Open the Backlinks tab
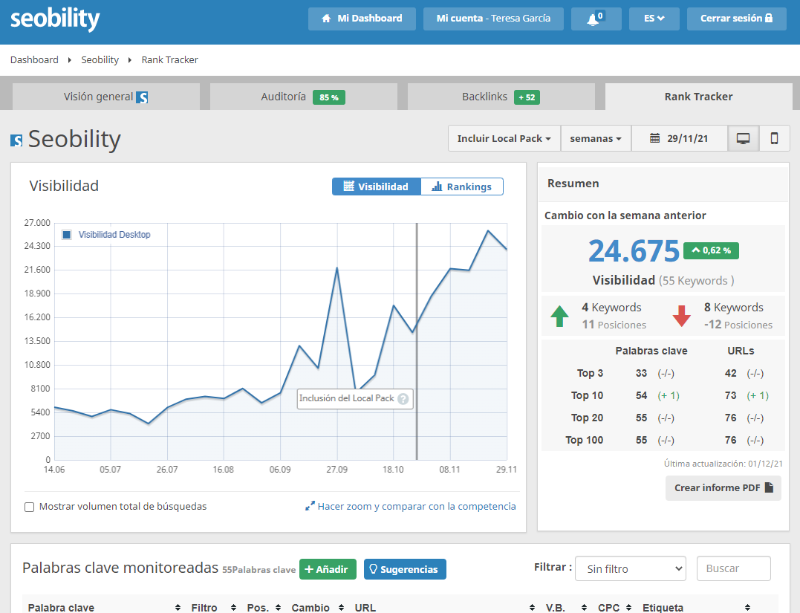This screenshot has height=613, width=800. (x=501, y=96)
